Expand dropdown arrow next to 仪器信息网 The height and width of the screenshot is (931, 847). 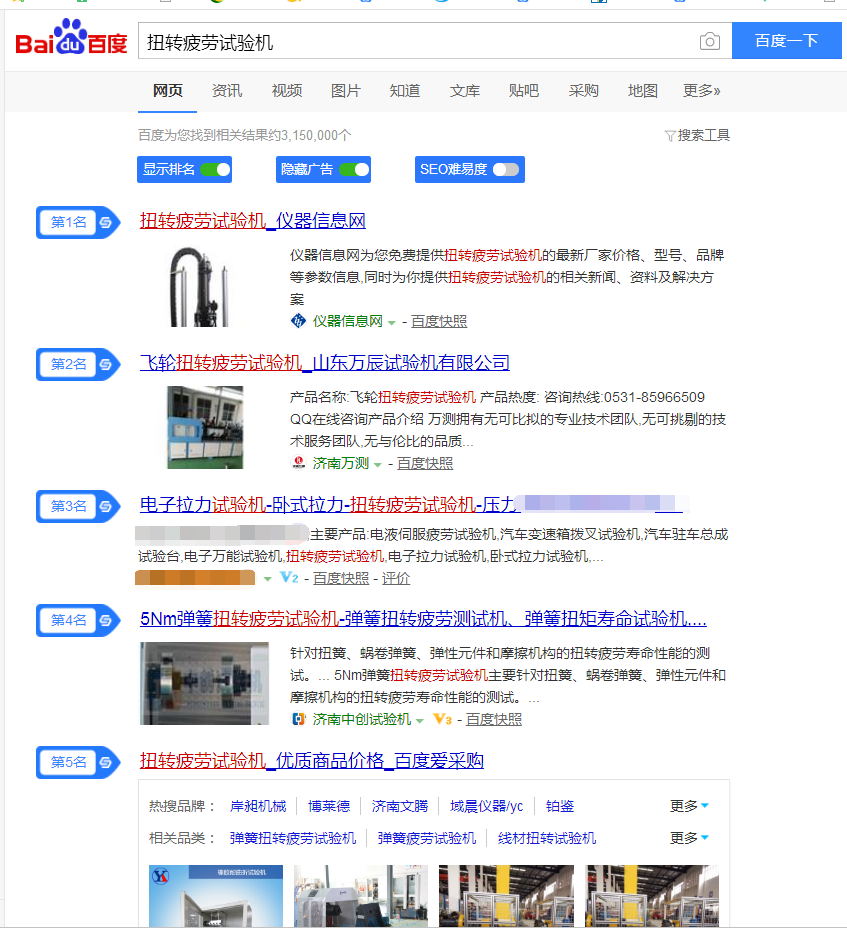point(392,323)
